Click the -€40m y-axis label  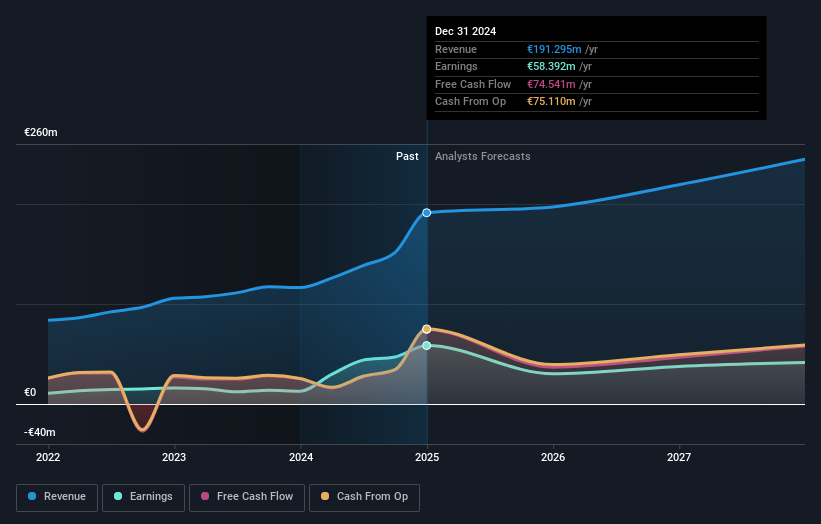click(x=40, y=432)
